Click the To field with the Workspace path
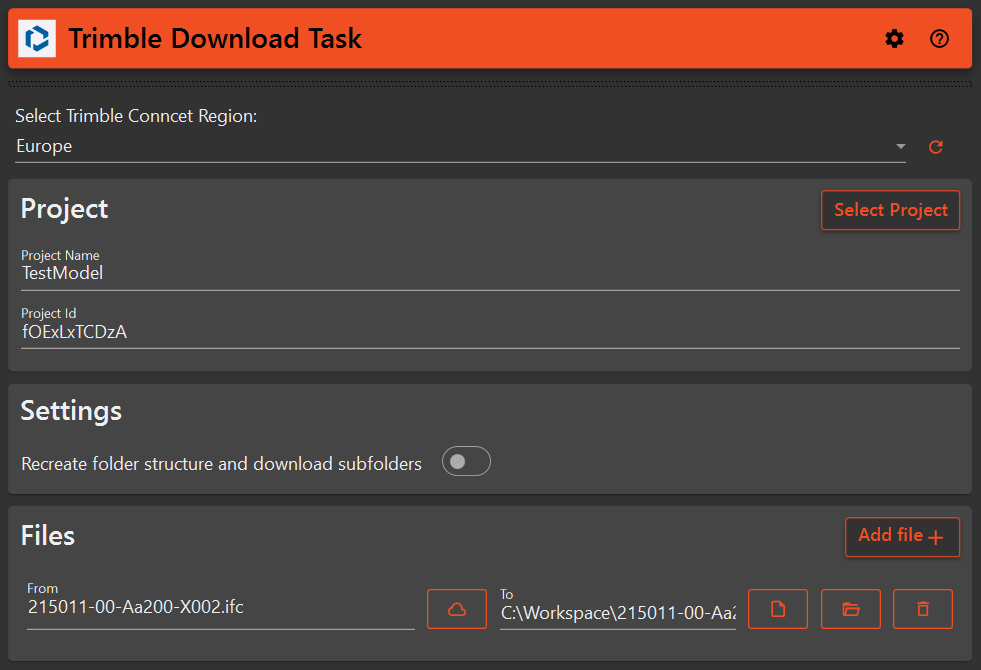This screenshot has height=670, width=981. (x=617, y=613)
